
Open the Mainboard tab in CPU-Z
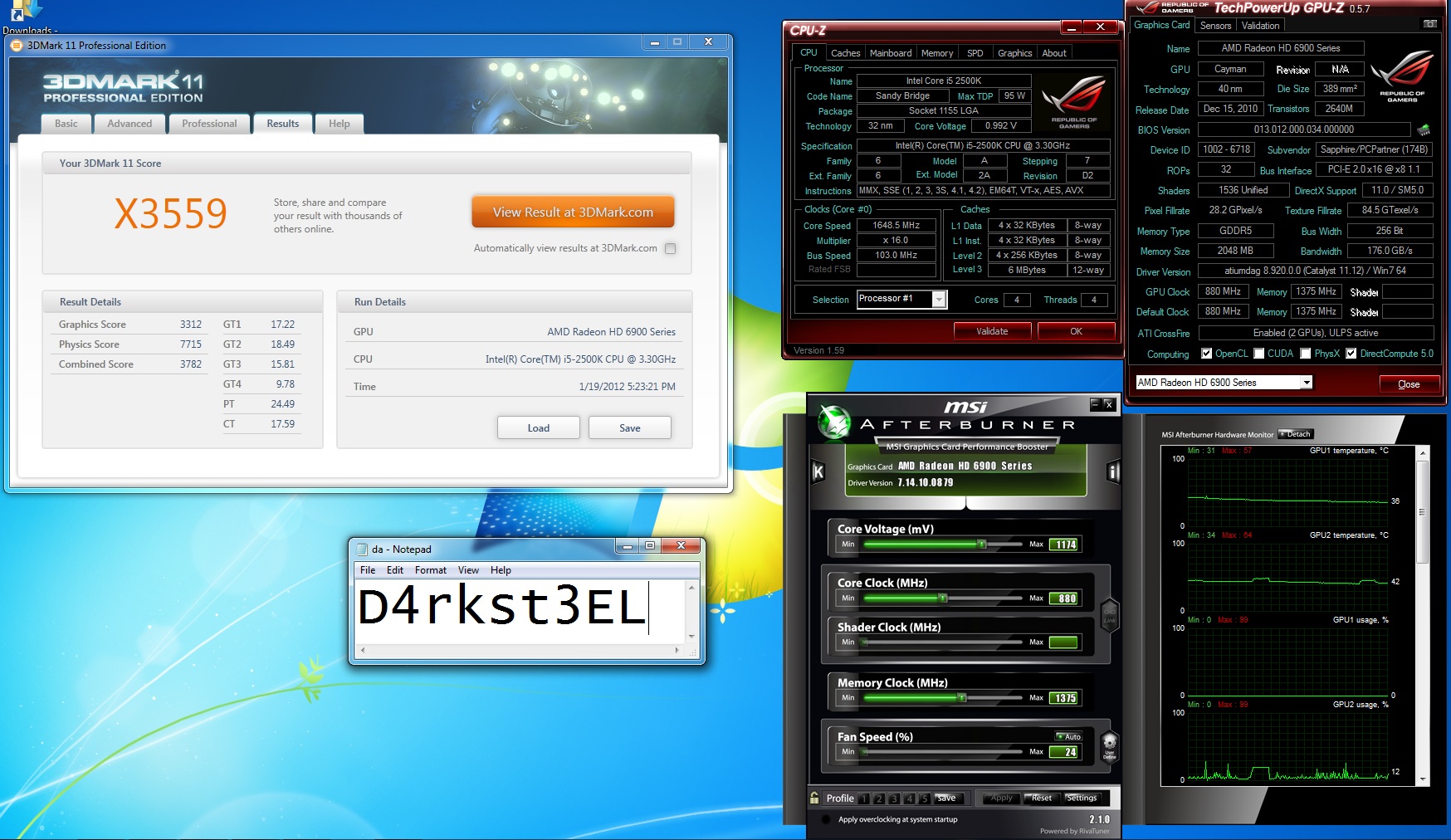coord(891,53)
